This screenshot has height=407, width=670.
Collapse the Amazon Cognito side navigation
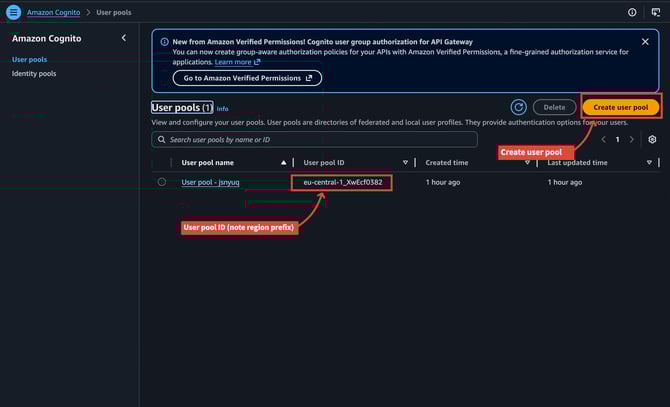(124, 38)
